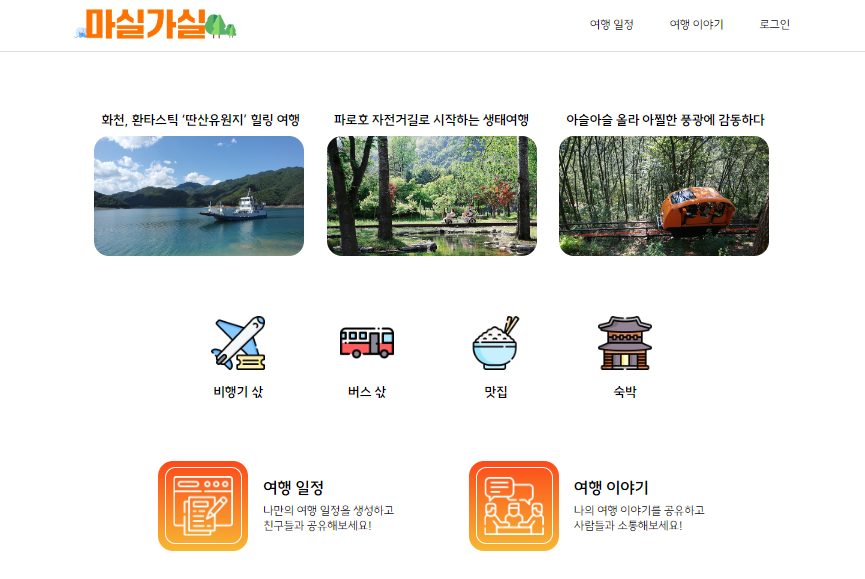The width and height of the screenshot is (865, 579).
Task: Open the 맛집 rice bowl icon
Action: click(496, 343)
